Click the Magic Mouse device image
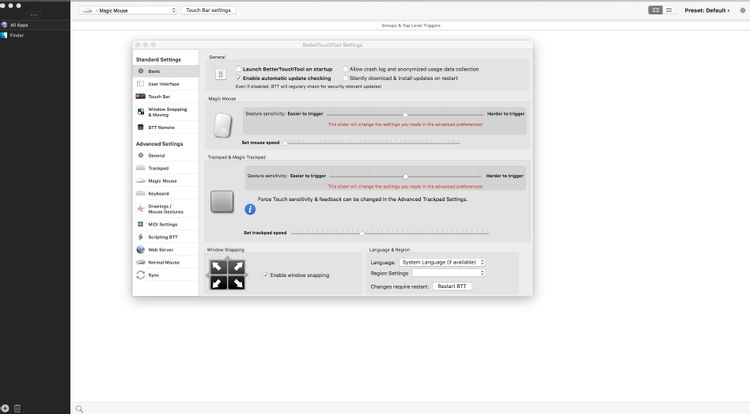Viewport: 750px width, 414px height. point(223,125)
